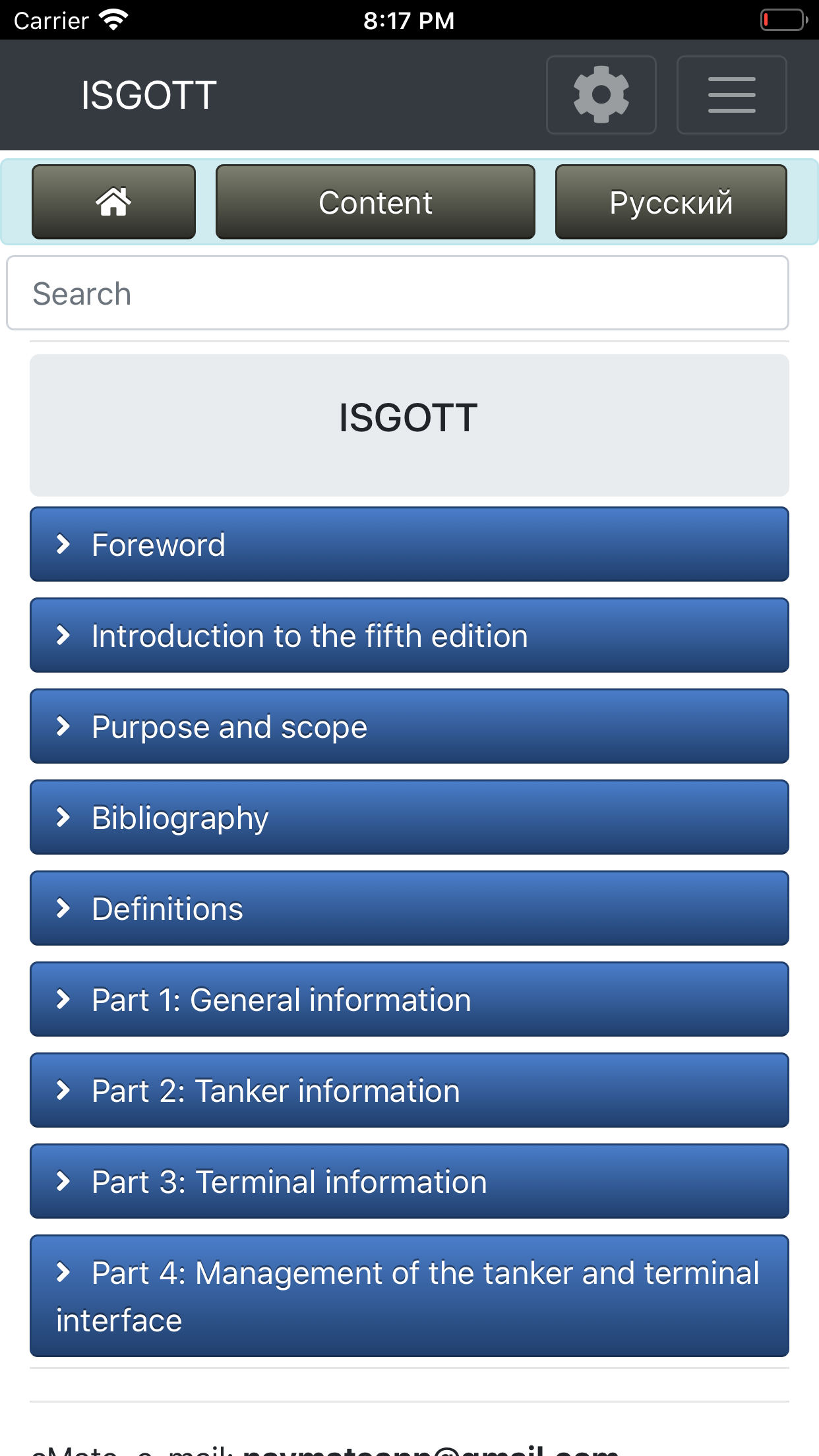The image size is (819, 1456).
Task: Open Part 1: General information
Action: (409, 1000)
